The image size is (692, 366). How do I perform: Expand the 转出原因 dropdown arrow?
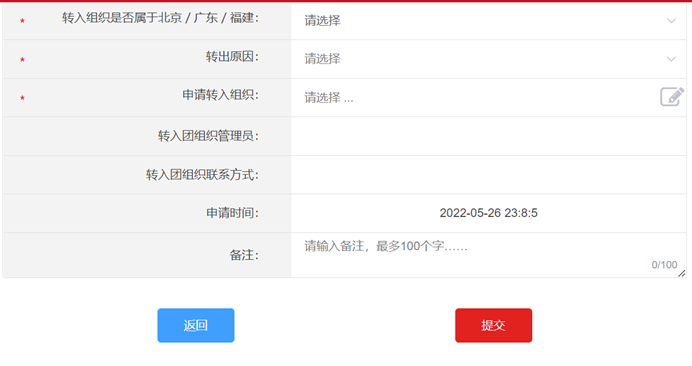coord(671,59)
